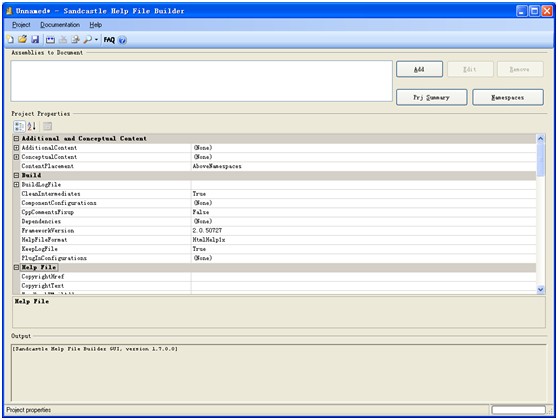The image size is (558, 420).
Task: Sort properties with the Alphabetical icon
Action: 31,126
